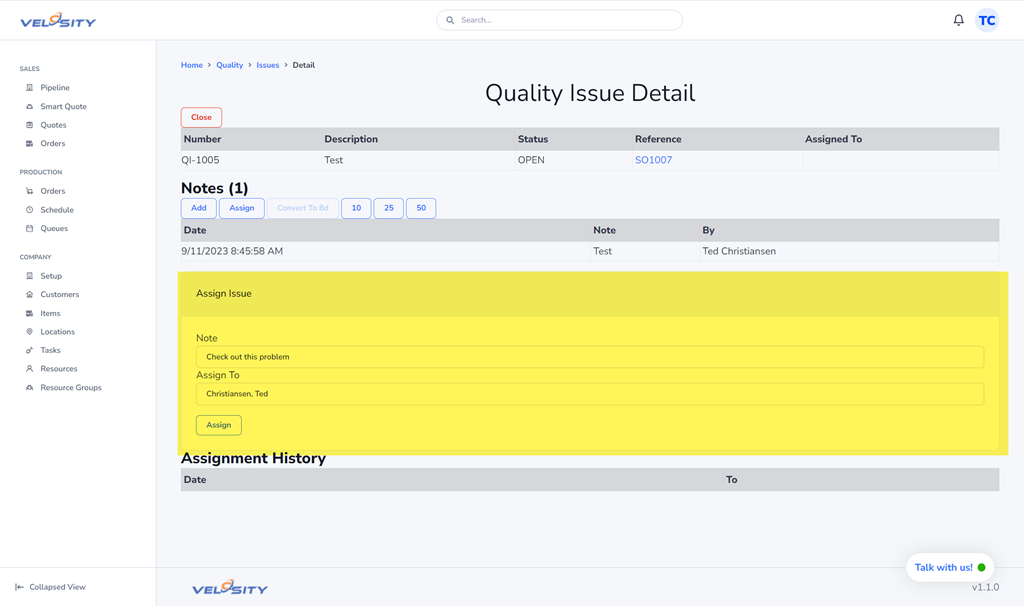Click the red Close button
Viewport: 1024px width, 606px height.
[x=201, y=118]
